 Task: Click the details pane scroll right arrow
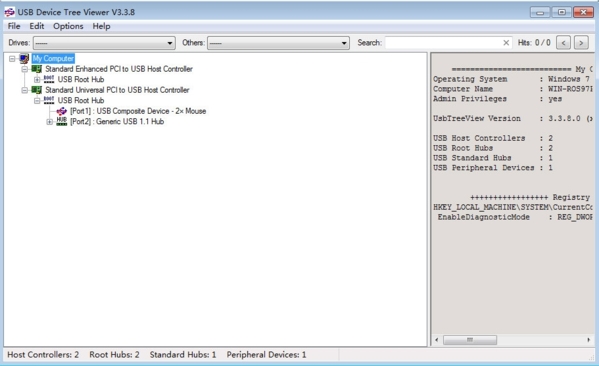pos(588,340)
